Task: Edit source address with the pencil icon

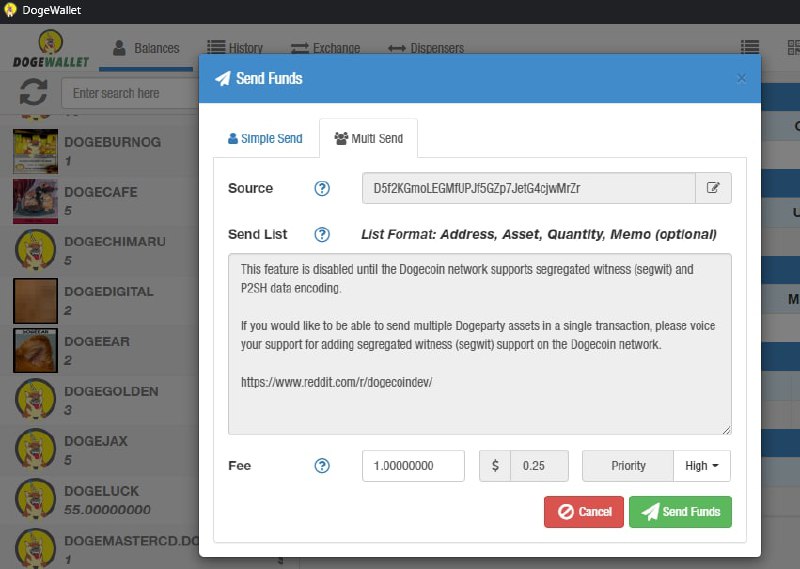Action: tap(713, 188)
